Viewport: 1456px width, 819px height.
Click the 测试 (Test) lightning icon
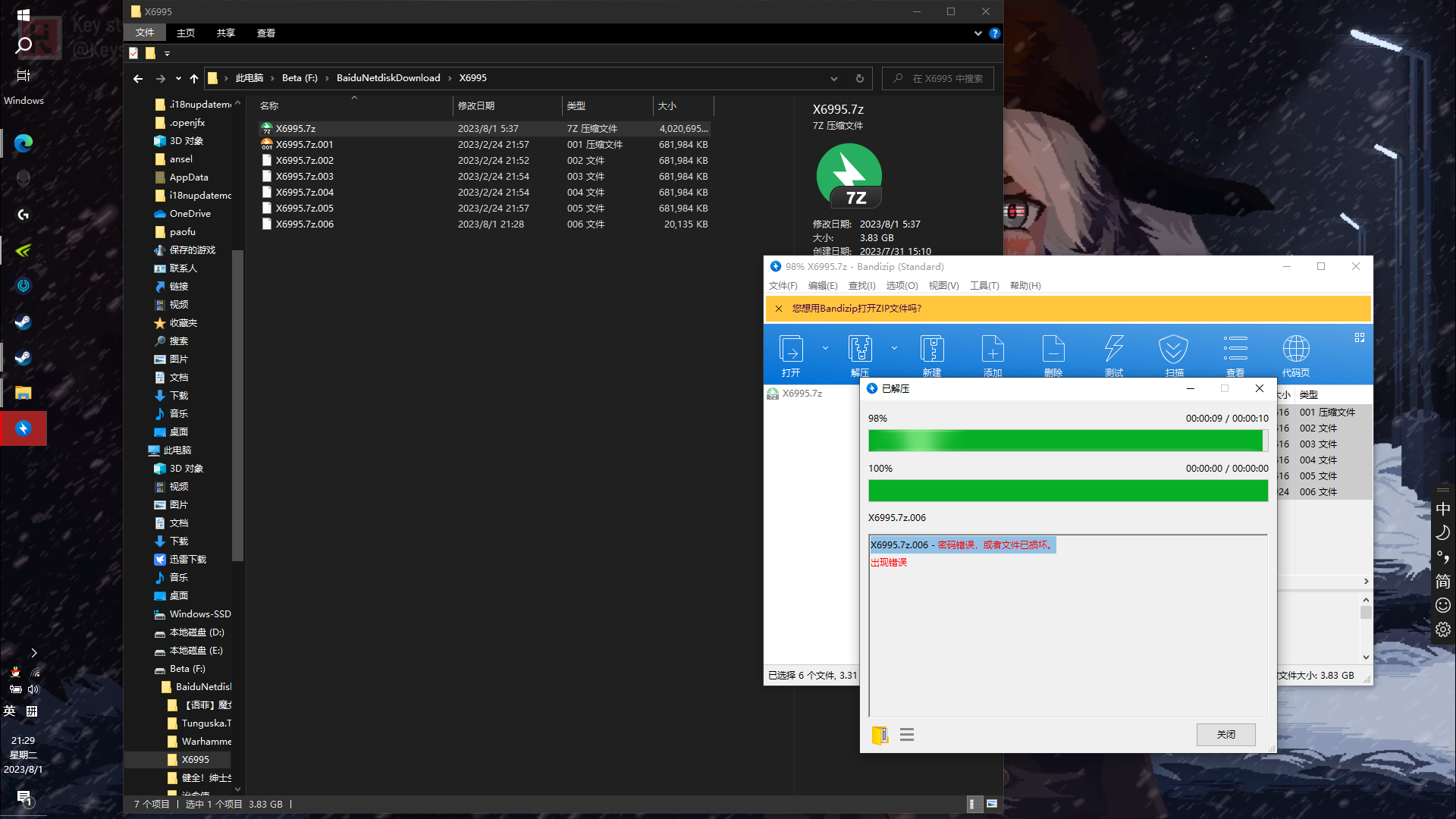pos(1113,350)
